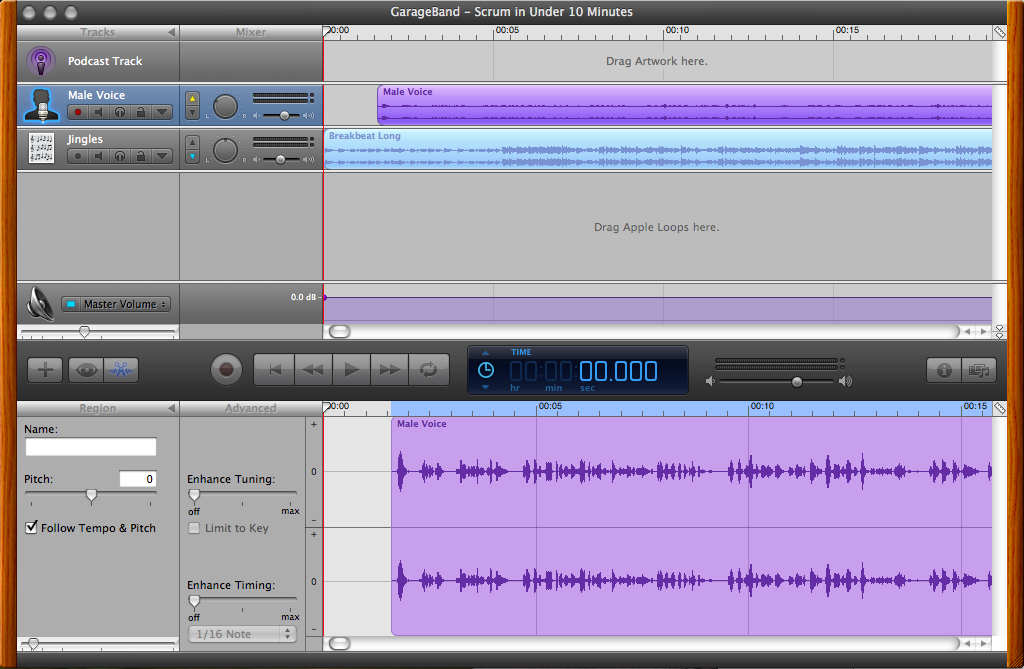This screenshot has width=1024, height=669.
Task: Lock the Male Voice track
Action: tap(140, 112)
